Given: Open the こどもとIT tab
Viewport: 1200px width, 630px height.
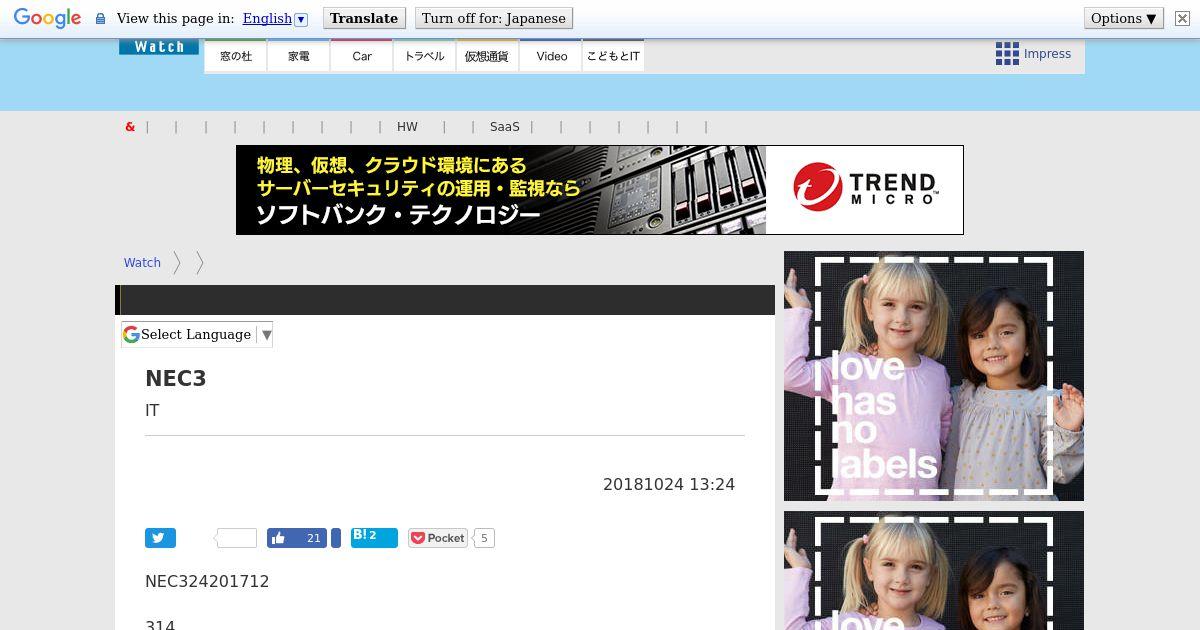Looking at the screenshot, I should (613, 56).
